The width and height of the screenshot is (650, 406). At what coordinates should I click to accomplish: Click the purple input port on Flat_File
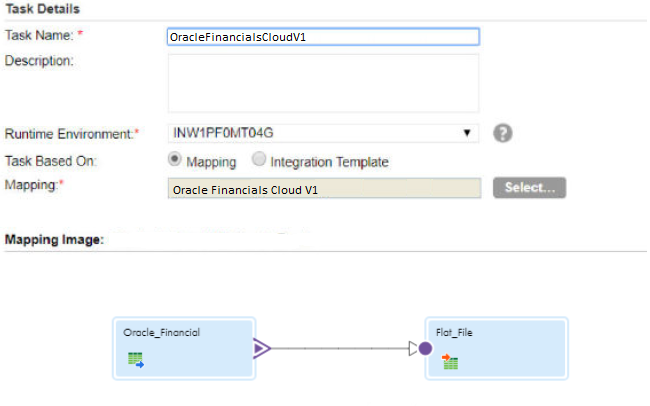point(425,348)
